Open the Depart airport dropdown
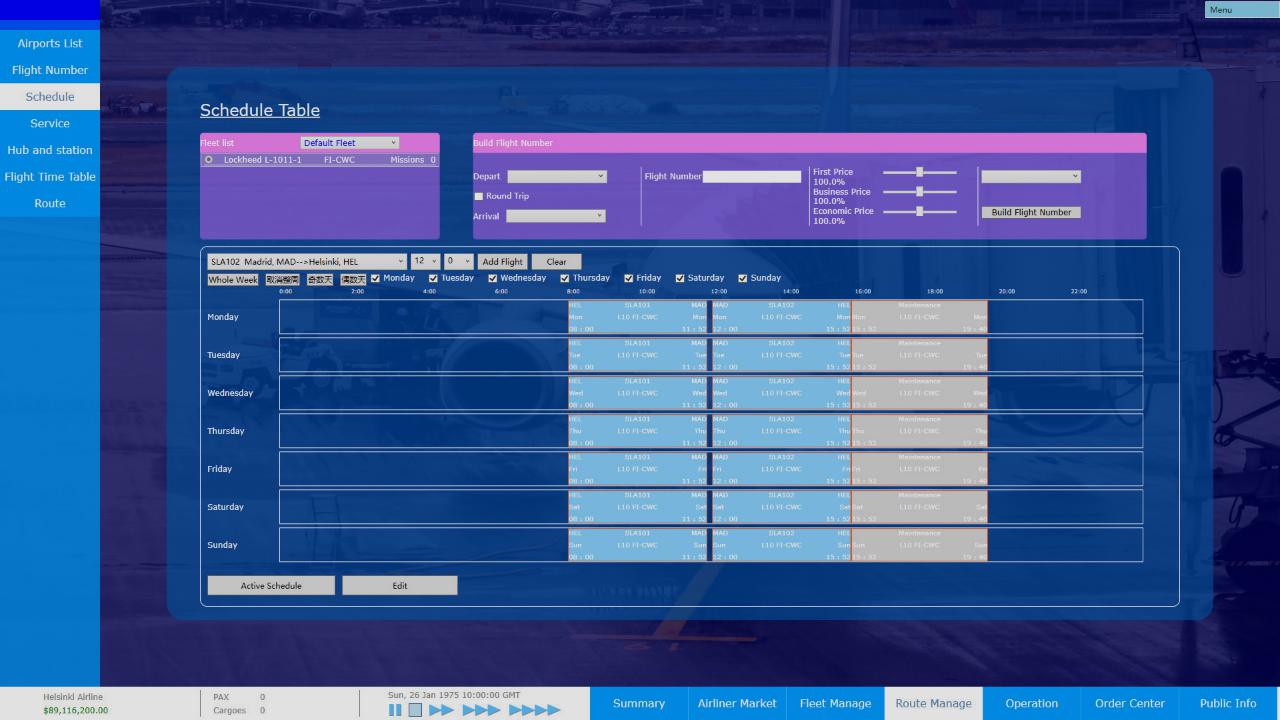Viewport: 1280px width, 720px height. pyautogui.click(x=557, y=176)
